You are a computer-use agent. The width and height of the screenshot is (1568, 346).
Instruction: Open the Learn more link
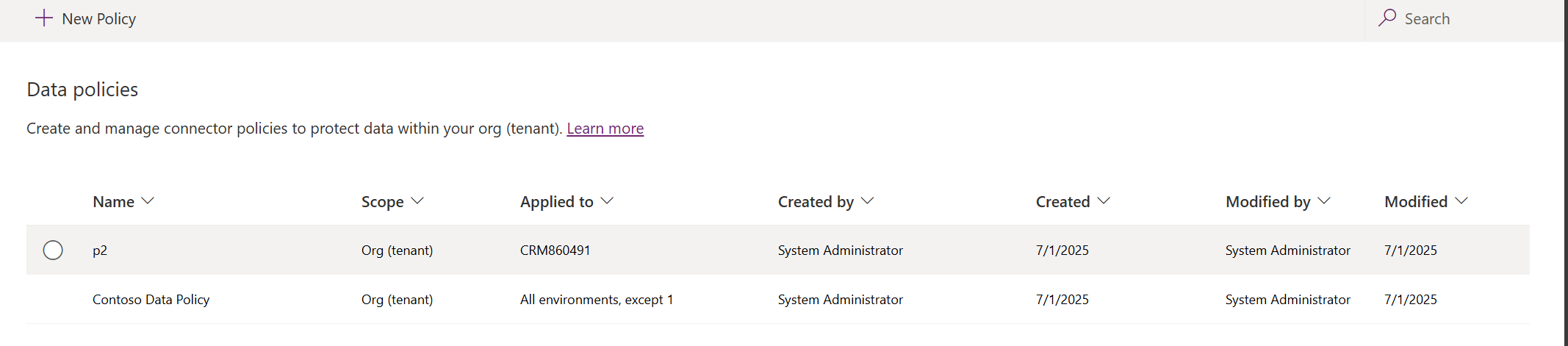click(605, 129)
